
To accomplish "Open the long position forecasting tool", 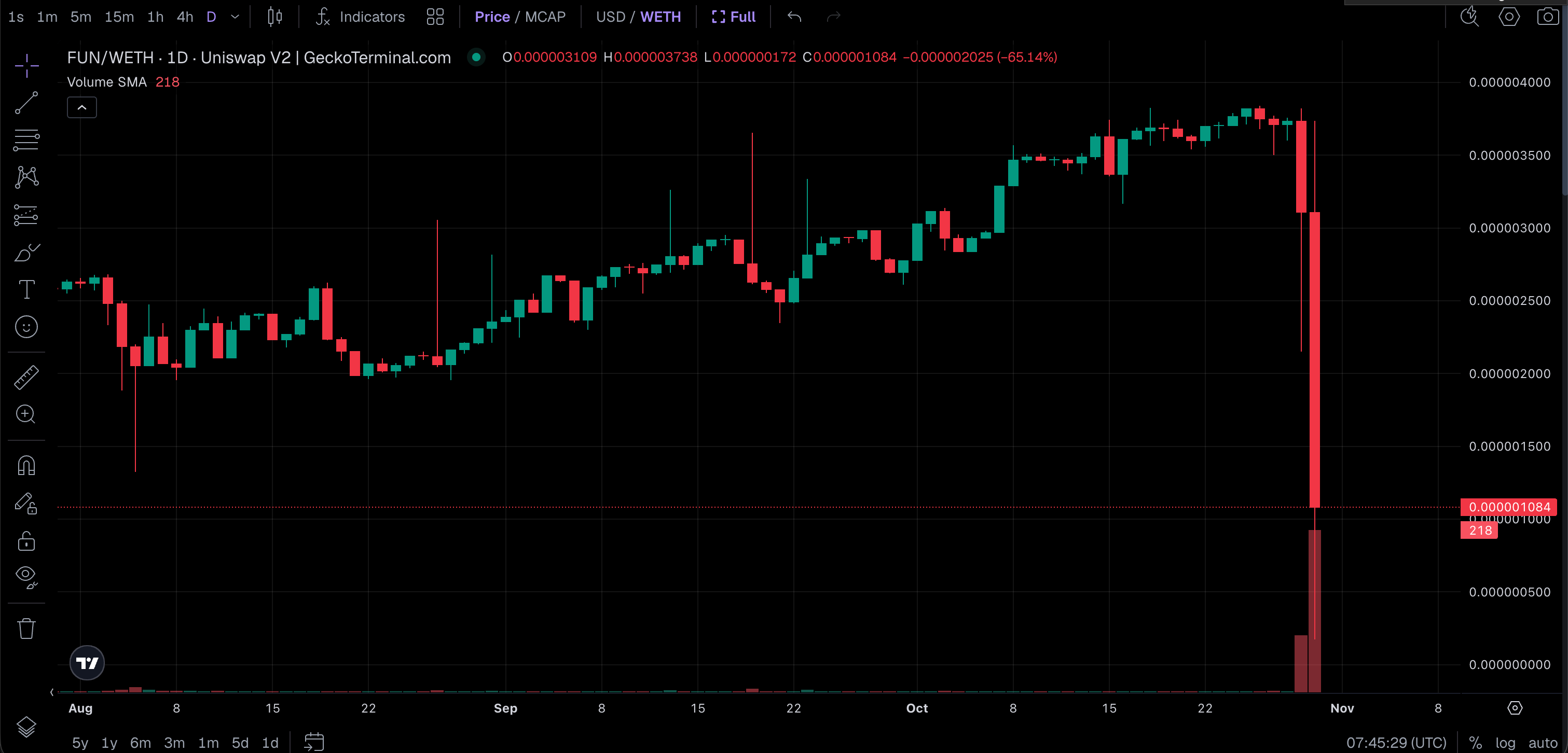I will coord(26,215).
